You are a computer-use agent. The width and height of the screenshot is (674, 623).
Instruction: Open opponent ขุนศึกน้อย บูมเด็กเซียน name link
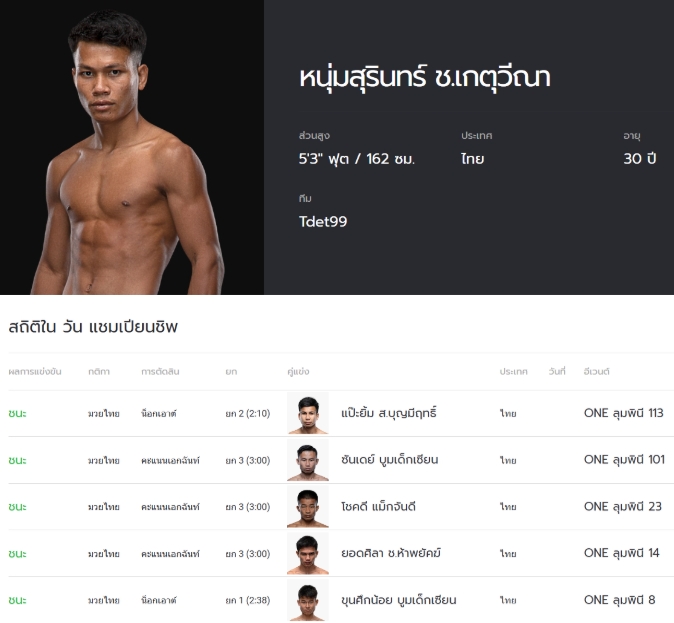pyautogui.click(x=398, y=600)
